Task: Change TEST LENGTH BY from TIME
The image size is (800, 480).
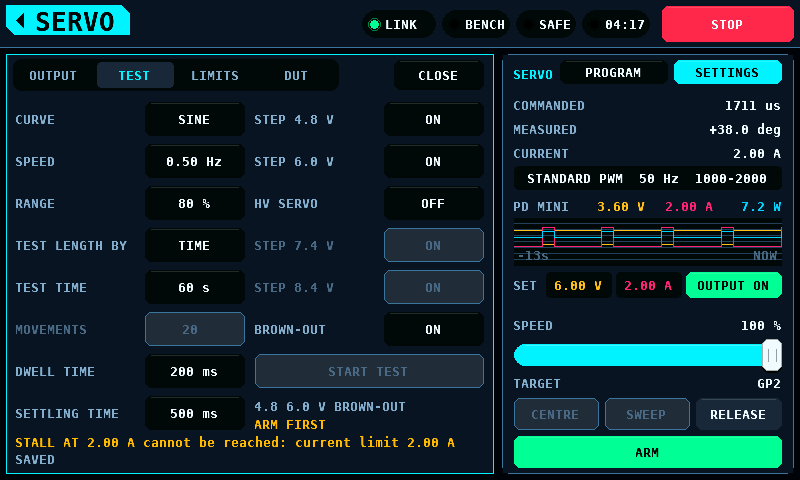Action: pos(194,245)
